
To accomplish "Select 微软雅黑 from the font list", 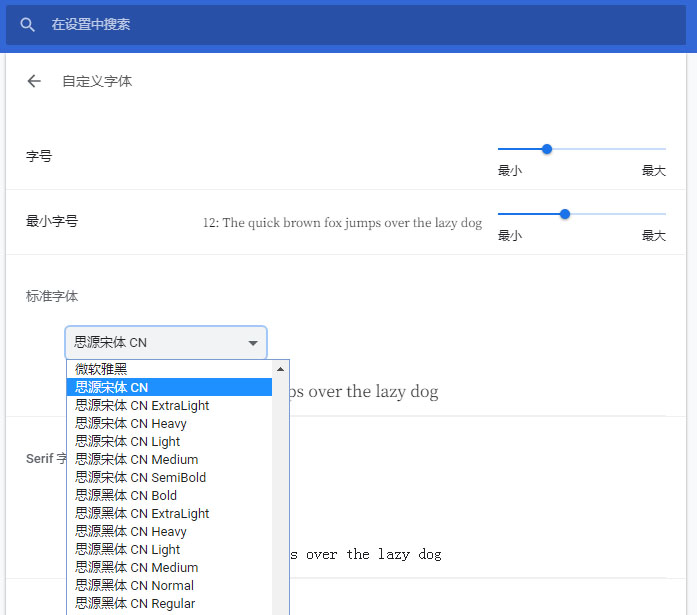I will [169, 369].
